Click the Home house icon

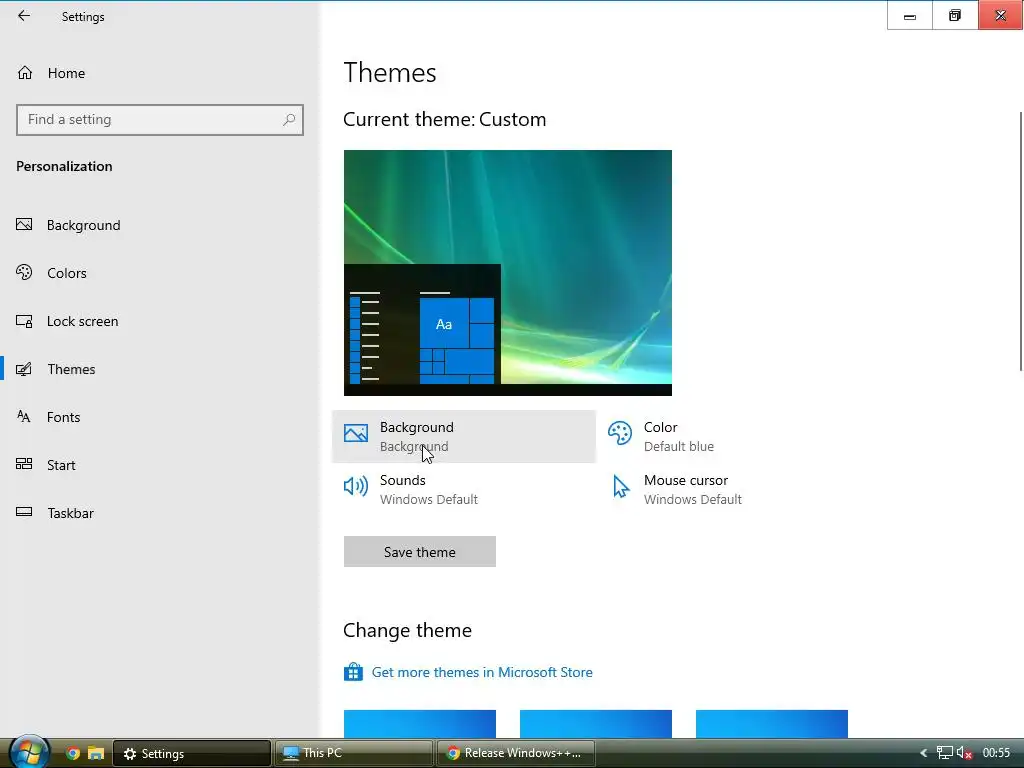[25, 72]
